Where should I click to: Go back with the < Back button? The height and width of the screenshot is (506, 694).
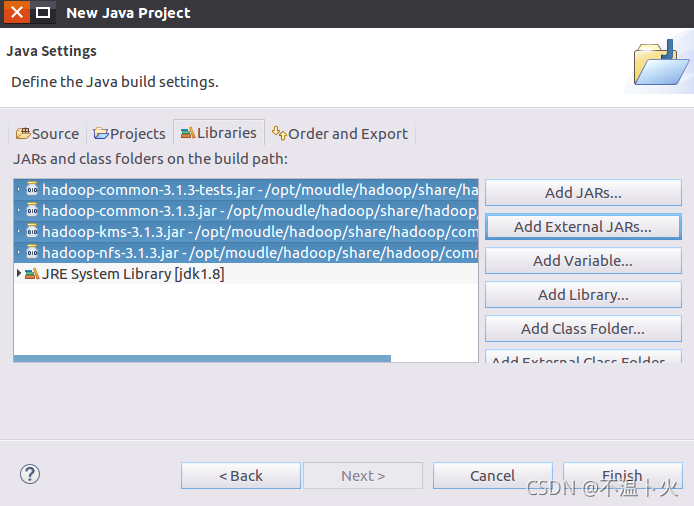(x=241, y=476)
